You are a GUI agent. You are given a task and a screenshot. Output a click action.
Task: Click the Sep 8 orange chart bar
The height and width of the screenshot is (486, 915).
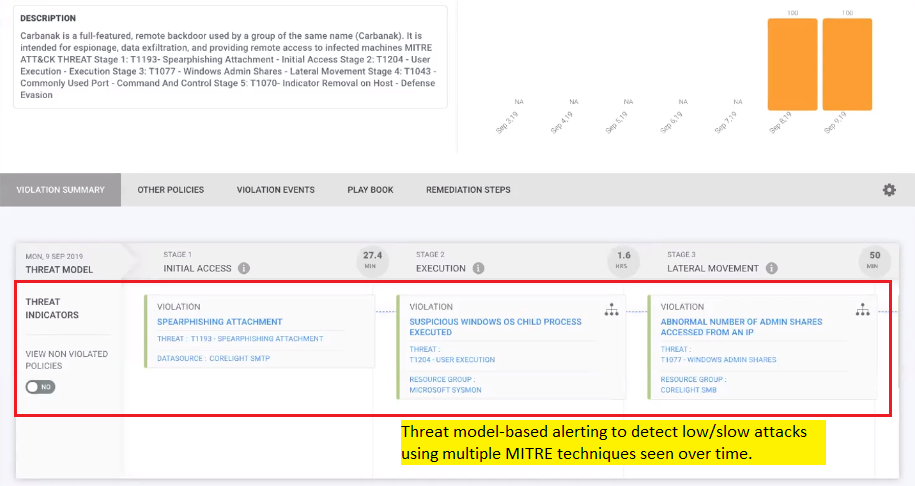point(792,64)
